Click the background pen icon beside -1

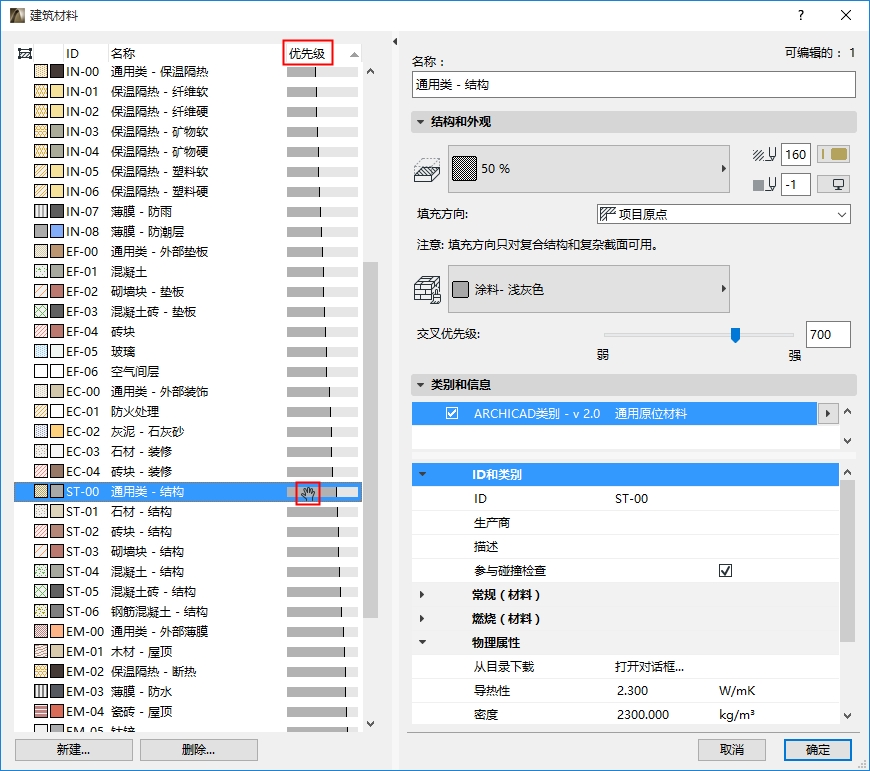click(764, 185)
